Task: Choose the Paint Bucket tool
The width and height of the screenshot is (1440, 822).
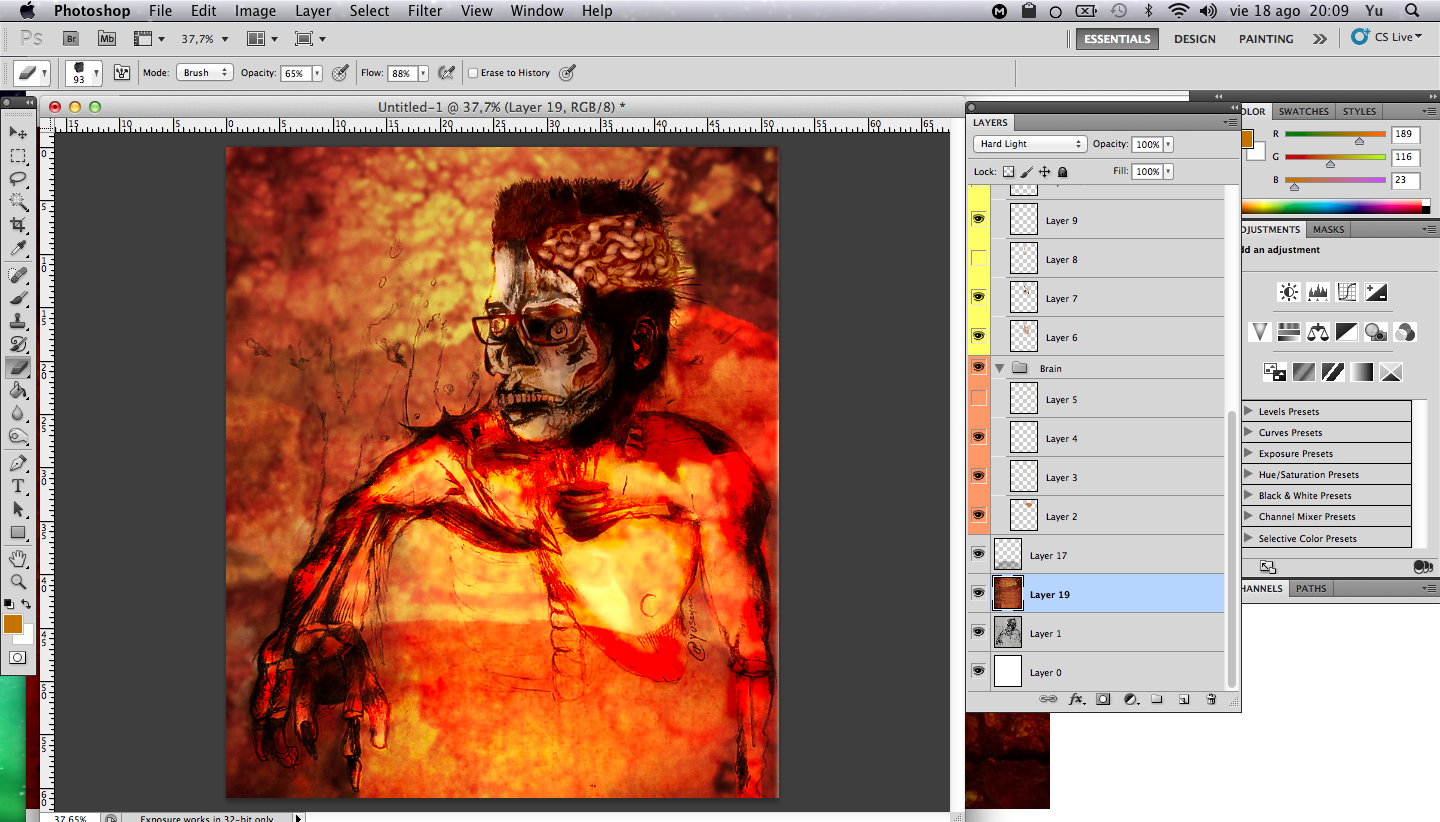Action: pos(18,391)
